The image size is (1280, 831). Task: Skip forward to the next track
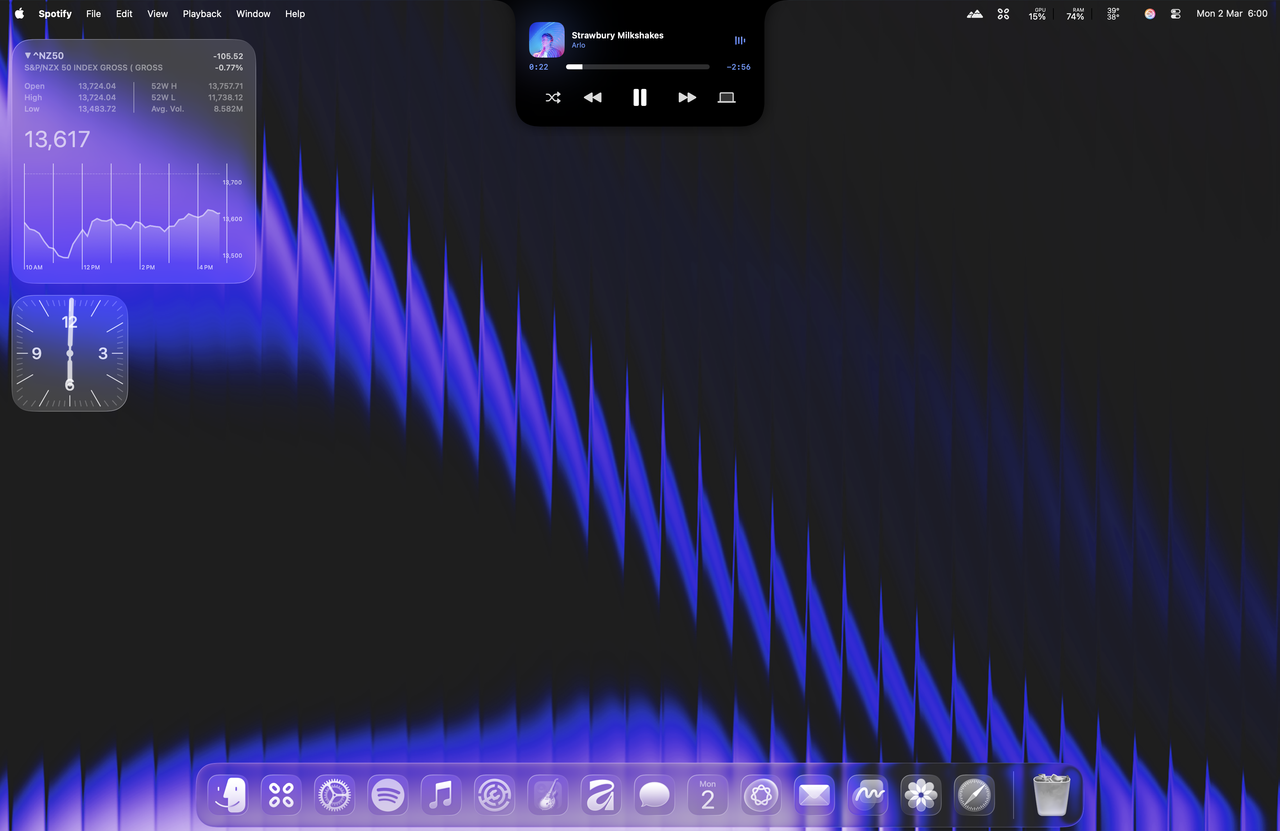tap(687, 97)
